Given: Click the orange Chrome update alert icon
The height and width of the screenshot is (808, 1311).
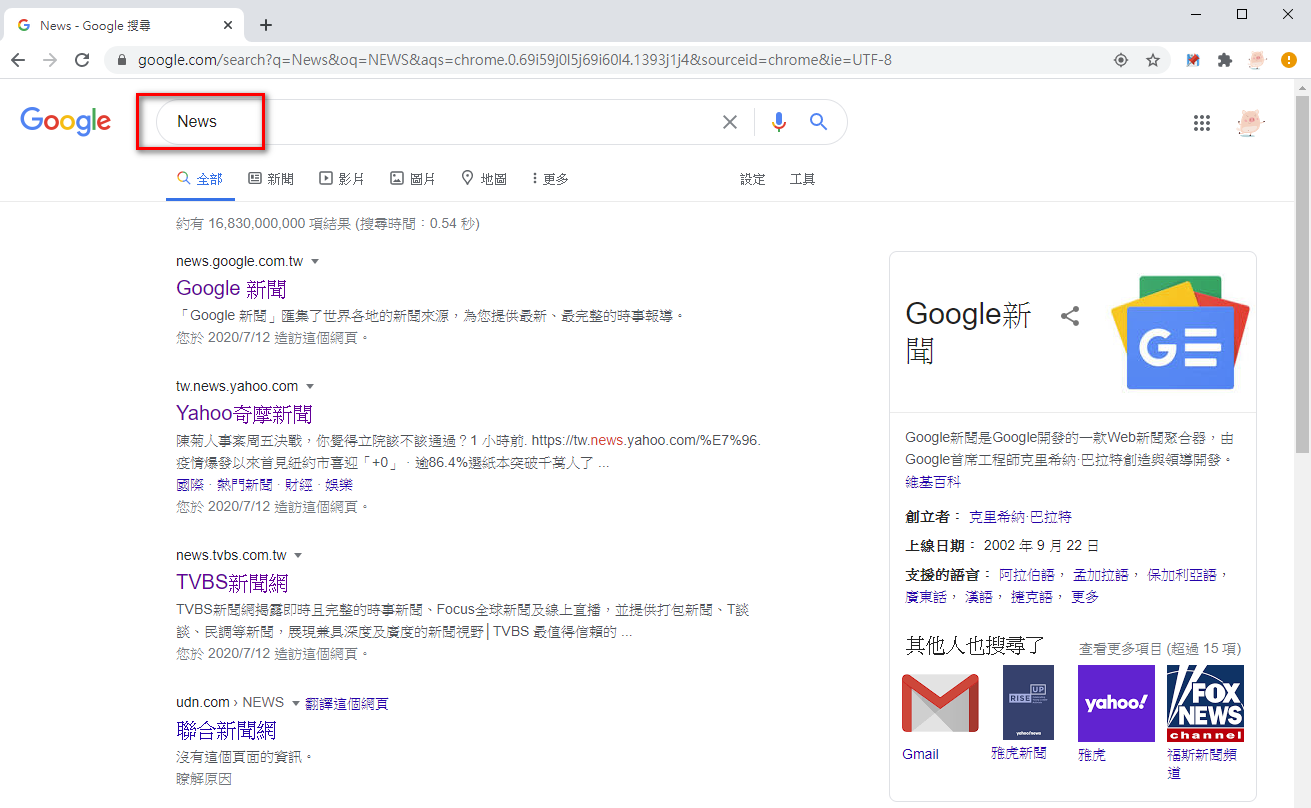Looking at the screenshot, I should pos(1289,60).
